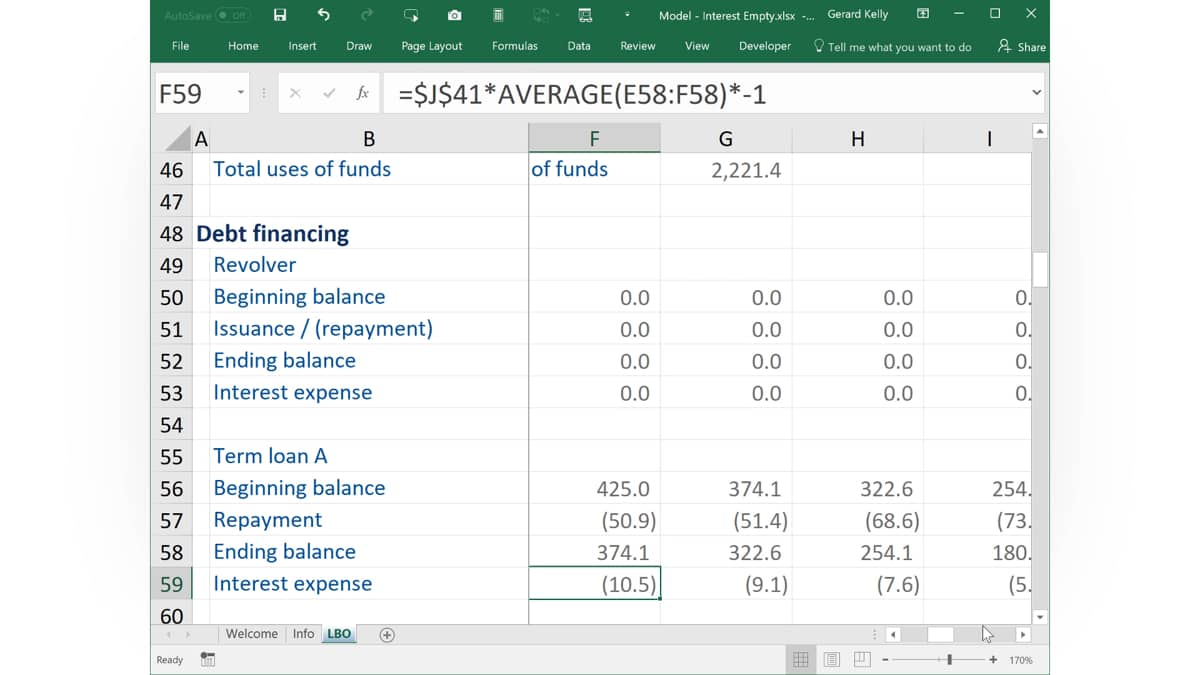Open the Draw ribbon tab
This screenshot has height=675, width=1200.
point(359,46)
